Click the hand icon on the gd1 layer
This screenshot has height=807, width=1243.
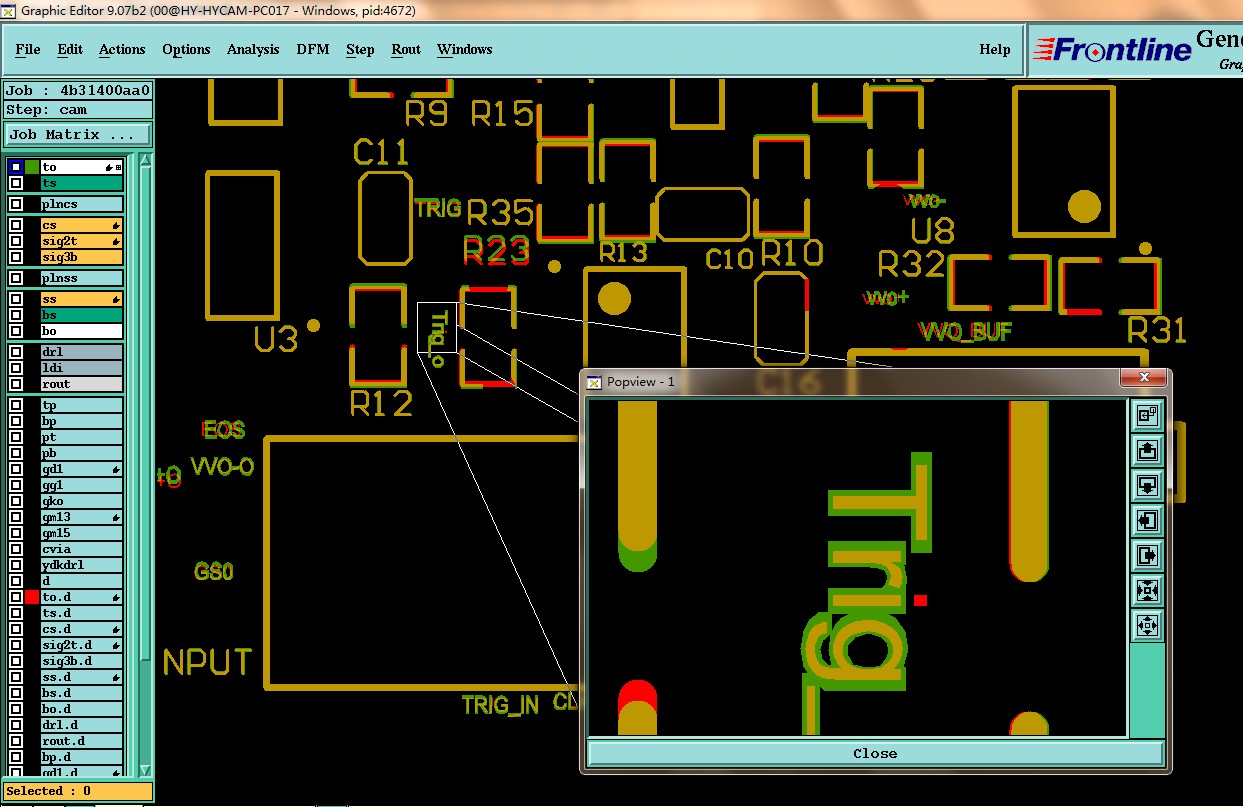tap(117, 470)
